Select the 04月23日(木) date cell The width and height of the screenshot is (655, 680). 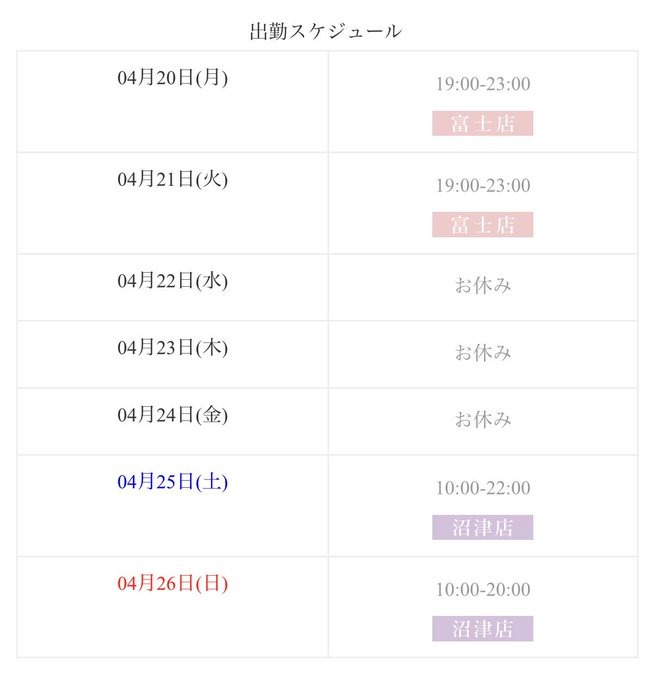pos(172,348)
